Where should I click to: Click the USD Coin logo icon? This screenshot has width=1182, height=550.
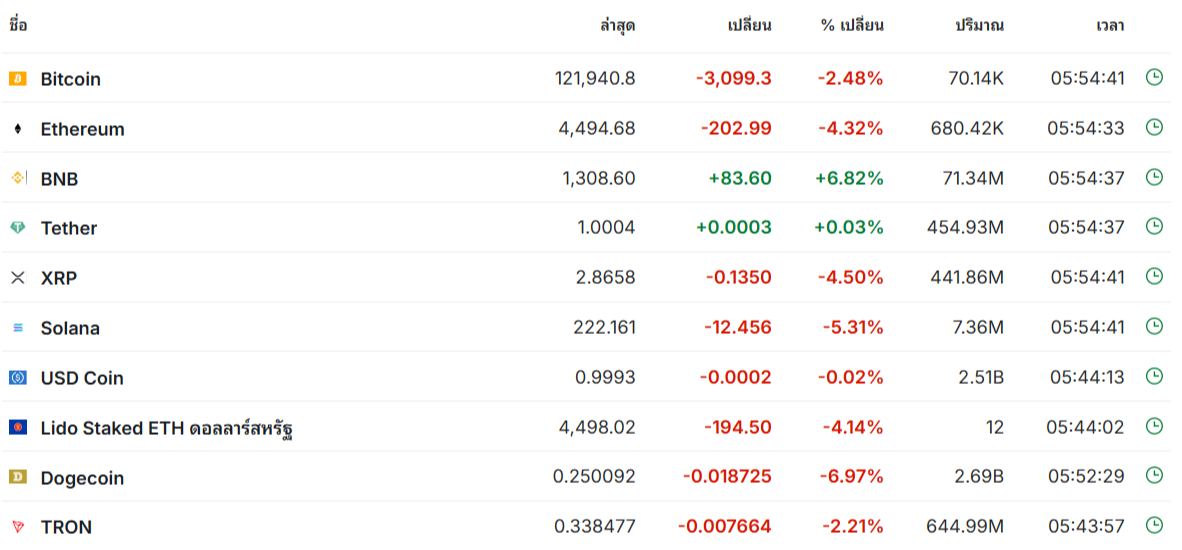click(x=17, y=377)
